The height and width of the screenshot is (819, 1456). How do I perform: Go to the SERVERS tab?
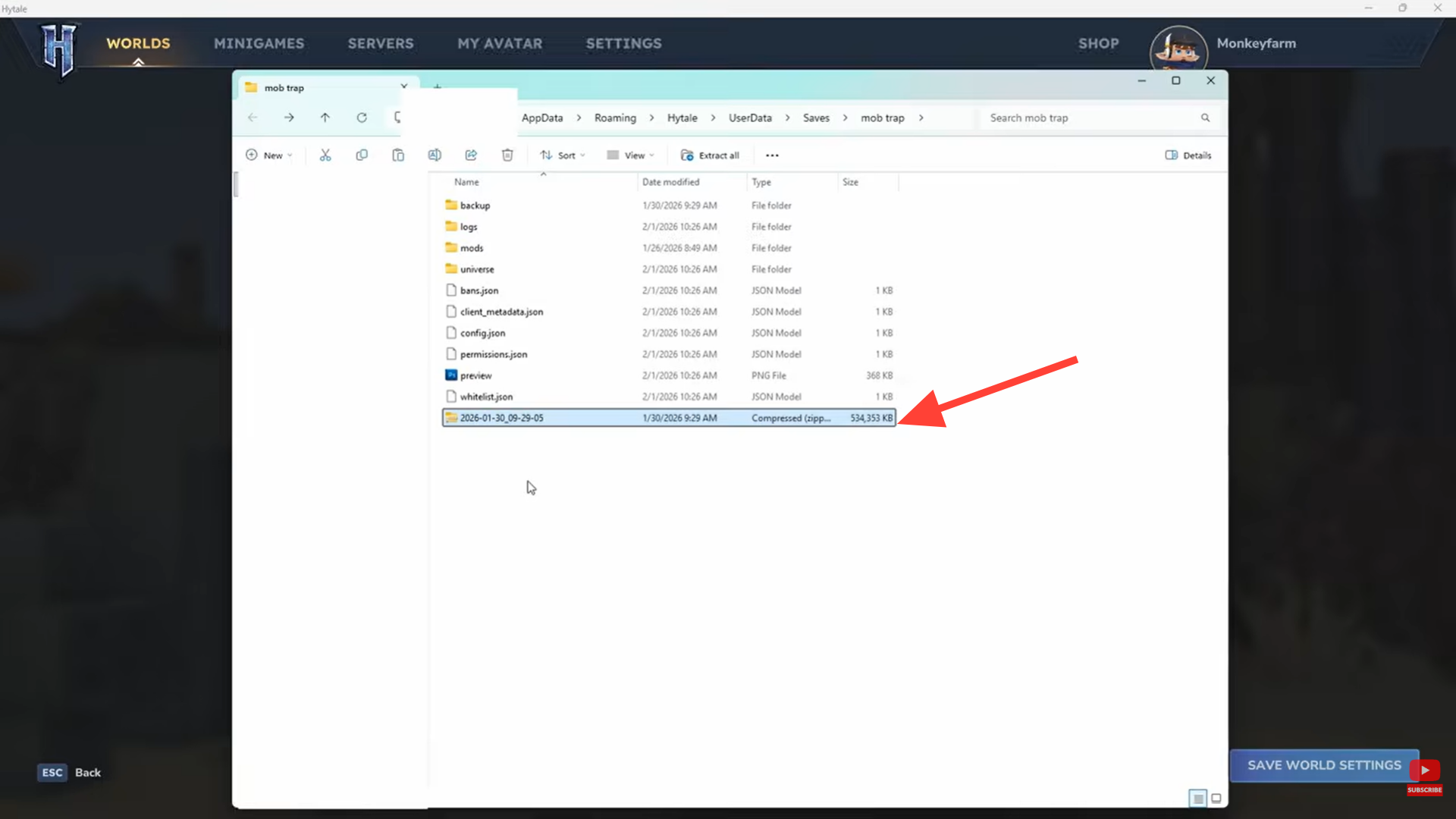(x=381, y=44)
